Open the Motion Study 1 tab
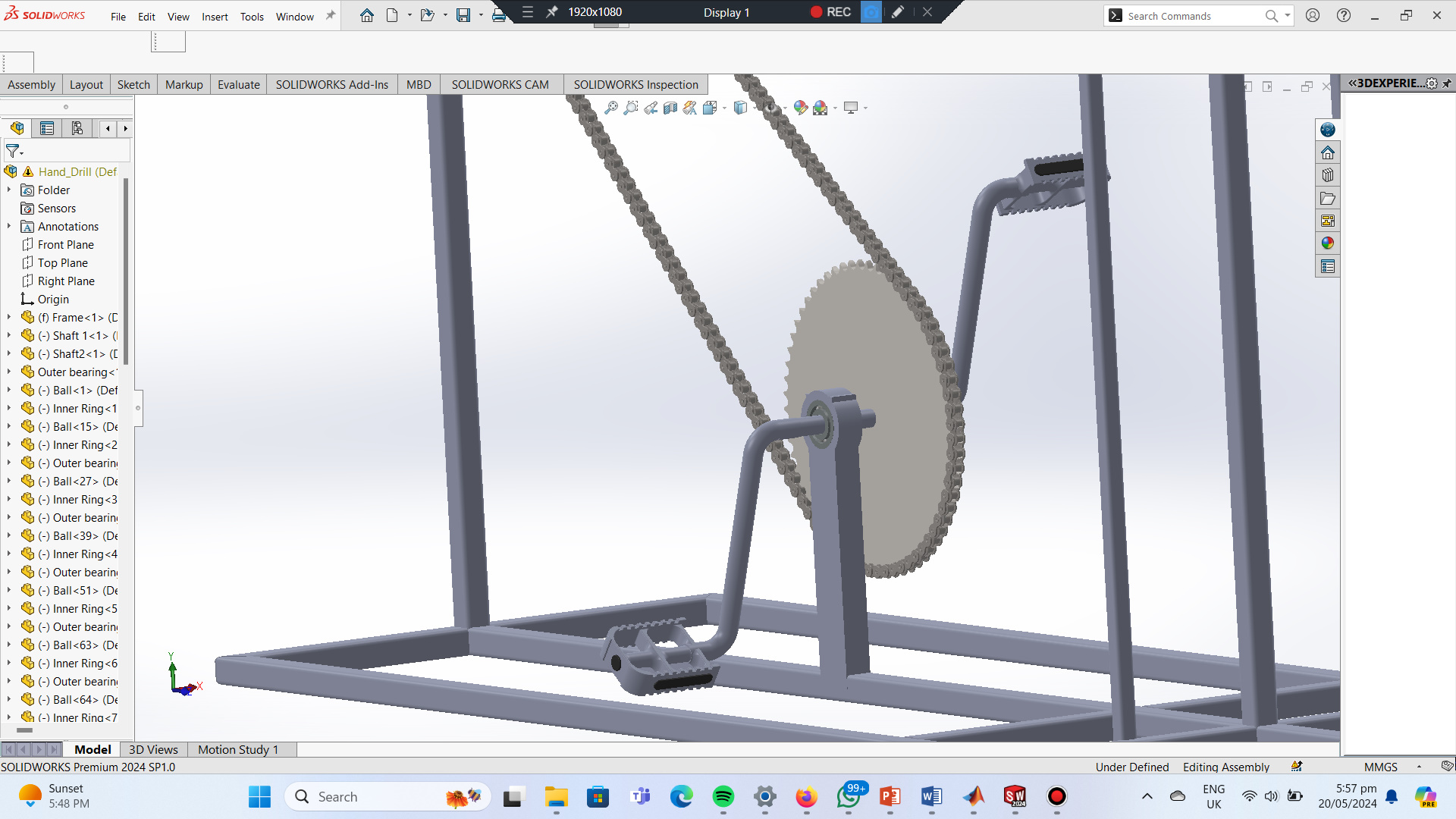 pyautogui.click(x=237, y=750)
